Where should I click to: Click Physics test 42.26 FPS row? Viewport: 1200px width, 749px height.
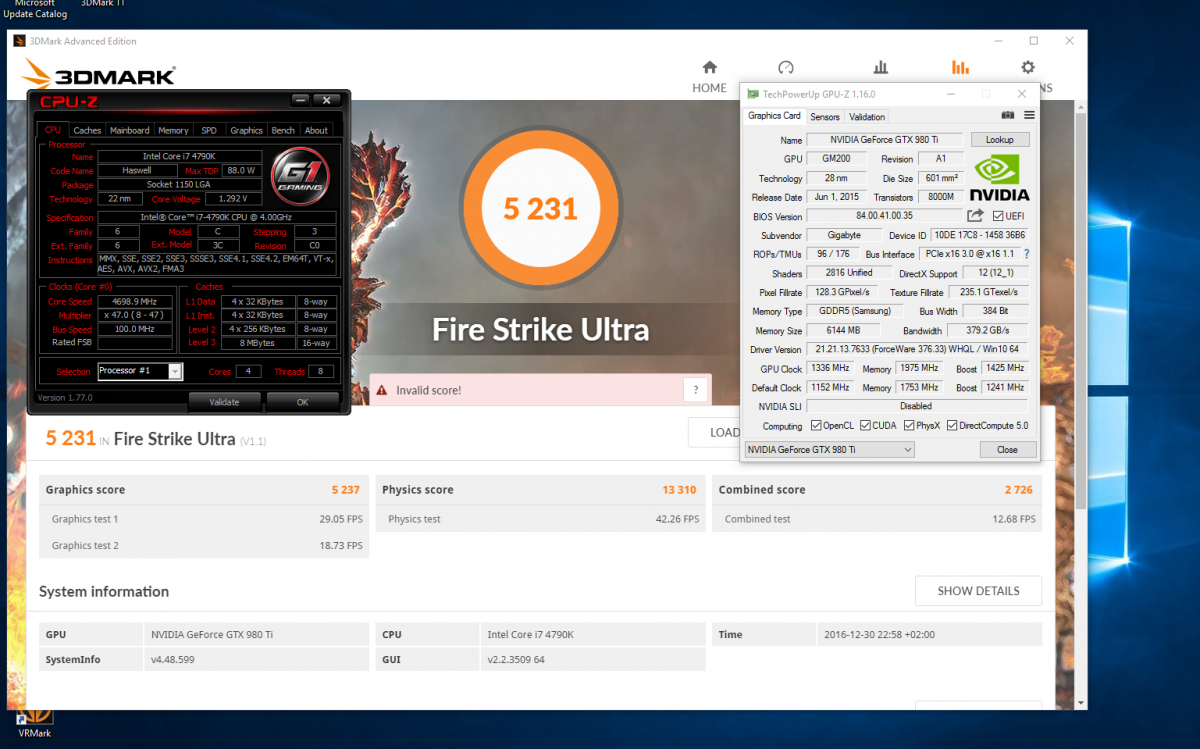pyautogui.click(x=540, y=519)
